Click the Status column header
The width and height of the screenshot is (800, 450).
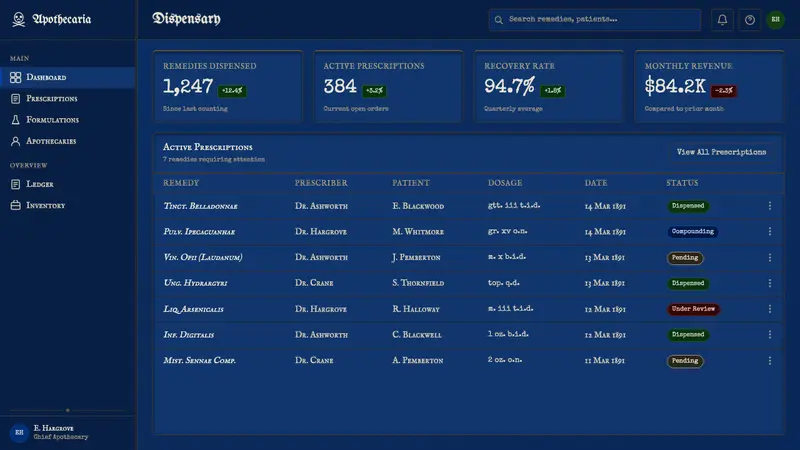click(682, 183)
